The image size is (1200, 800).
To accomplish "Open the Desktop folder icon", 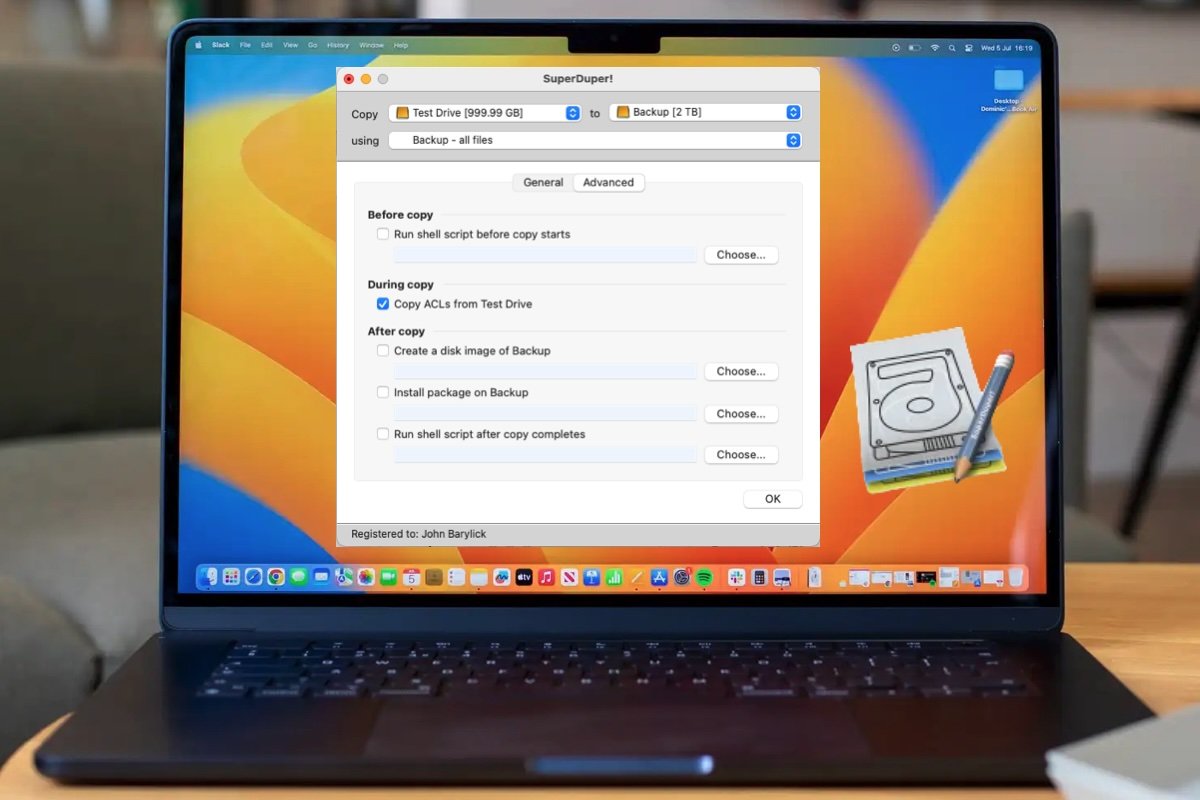I will 1008,80.
